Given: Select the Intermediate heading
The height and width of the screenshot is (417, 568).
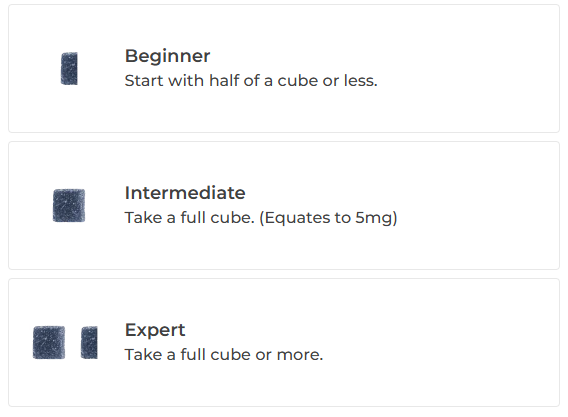Looking at the screenshot, I should pyautogui.click(x=185, y=193).
